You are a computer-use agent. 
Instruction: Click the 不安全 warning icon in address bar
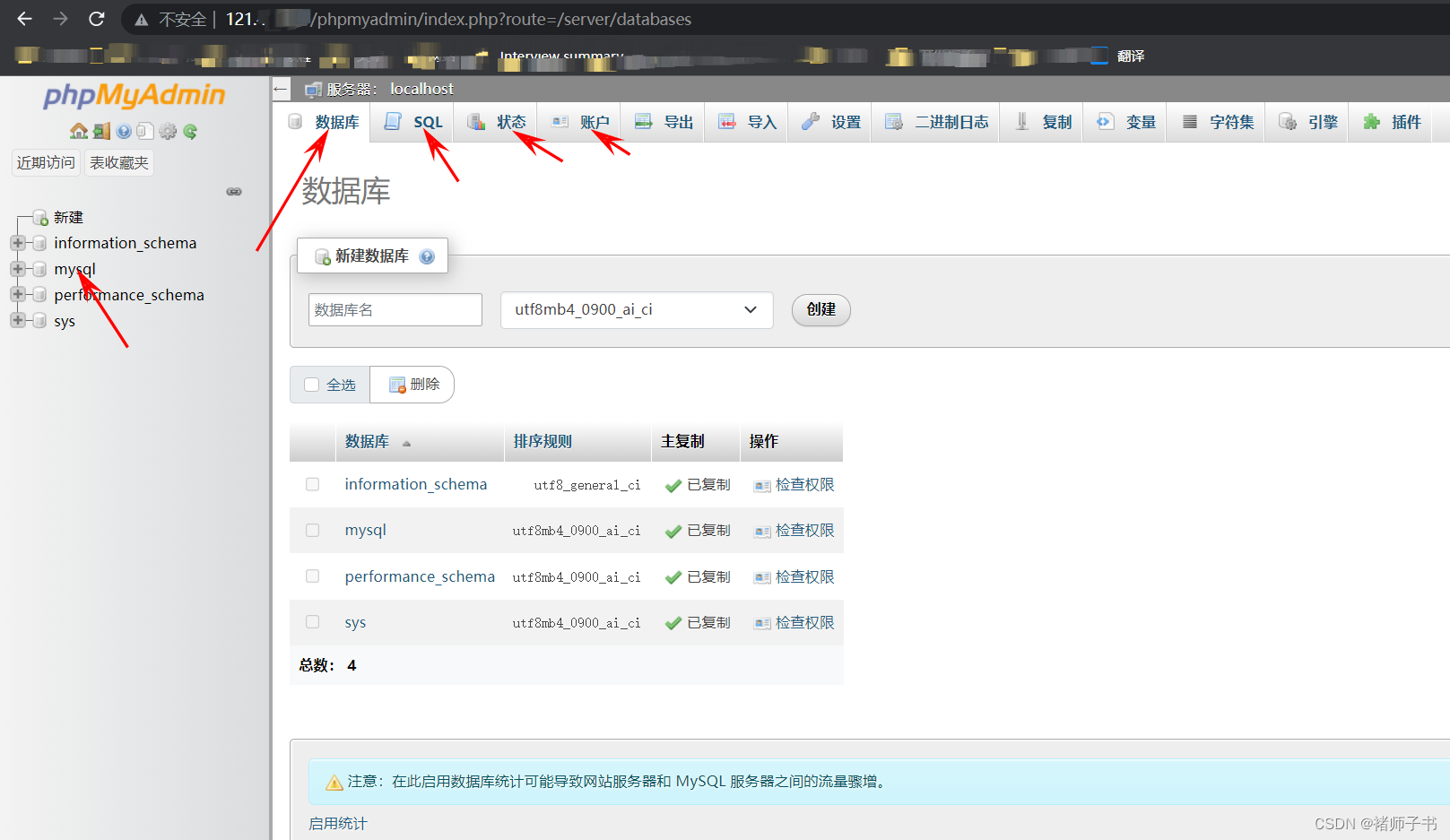pyautogui.click(x=141, y=20)
